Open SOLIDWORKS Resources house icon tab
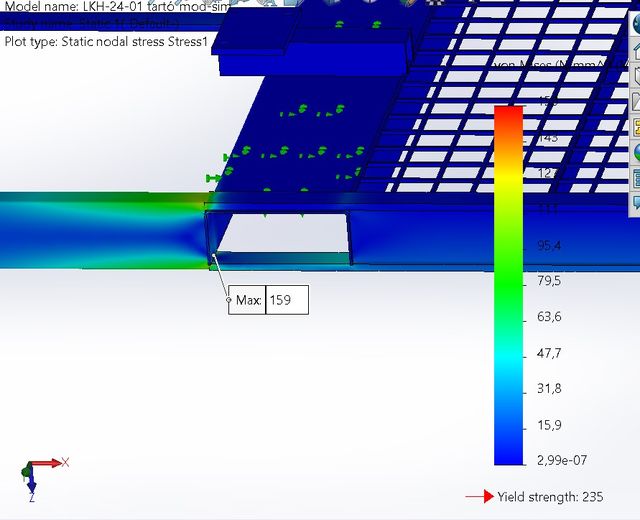The width and height of the screenshot is (640, 520). pyautogui.click(x=635, y=50)
